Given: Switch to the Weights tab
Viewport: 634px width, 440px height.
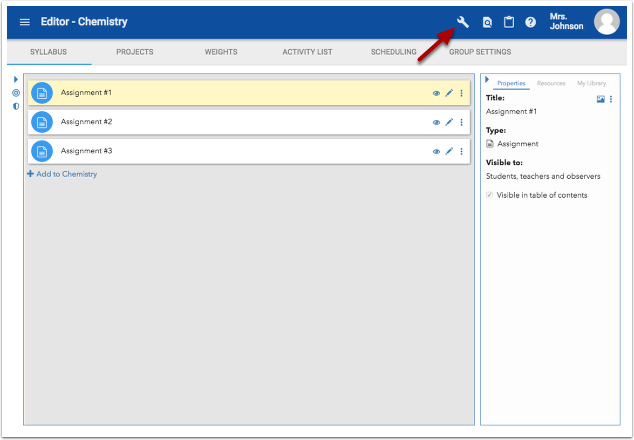Looking at the screenshot, I should click(221, 51).
